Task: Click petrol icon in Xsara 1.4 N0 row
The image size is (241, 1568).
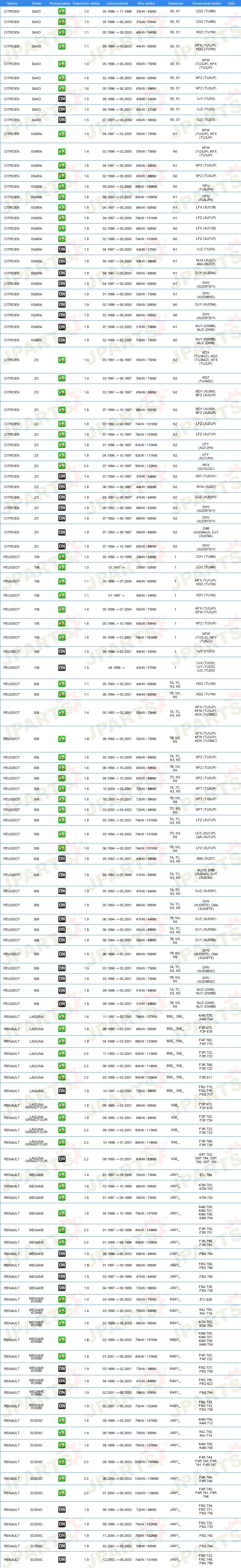Action: pos(61,152)
